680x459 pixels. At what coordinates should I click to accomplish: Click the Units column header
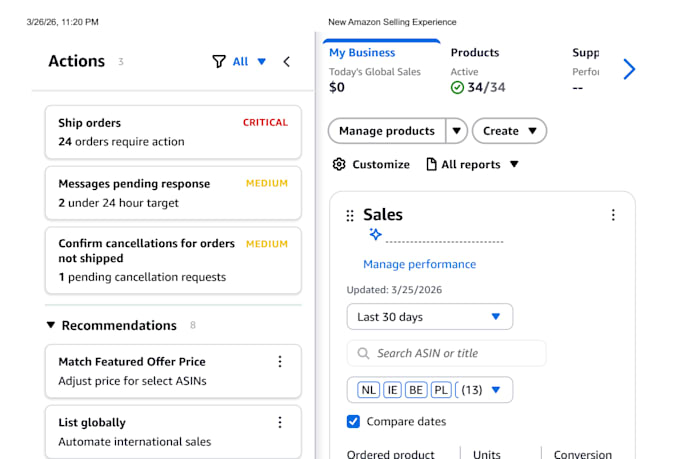point(487,454)
